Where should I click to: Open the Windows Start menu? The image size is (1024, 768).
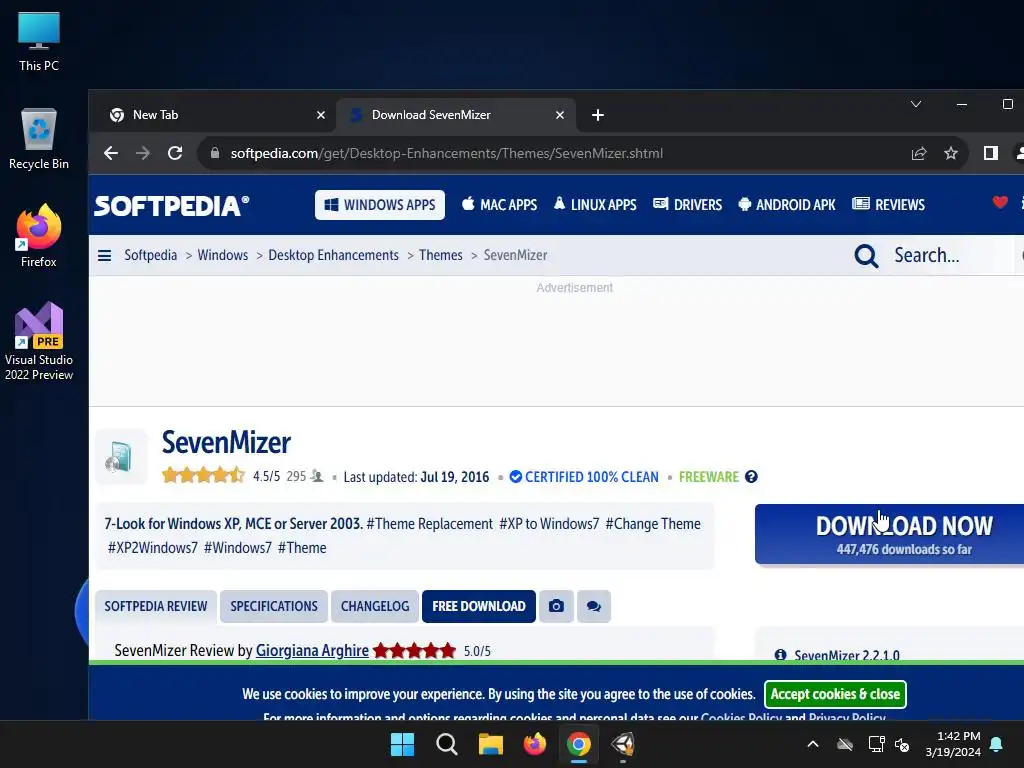click(402, 744)
